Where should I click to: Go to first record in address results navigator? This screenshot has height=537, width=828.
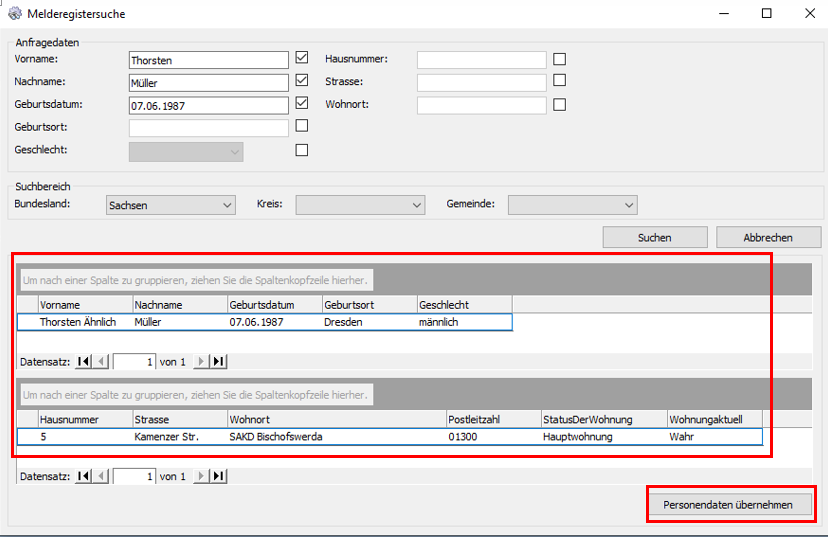pos(85,477)
